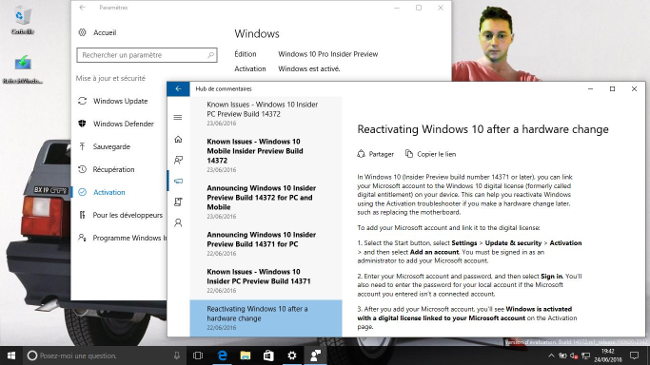650x365 pixels.
Task: Click the Récupération history icon
Action: pyautogui.click(x=82, y=169)
